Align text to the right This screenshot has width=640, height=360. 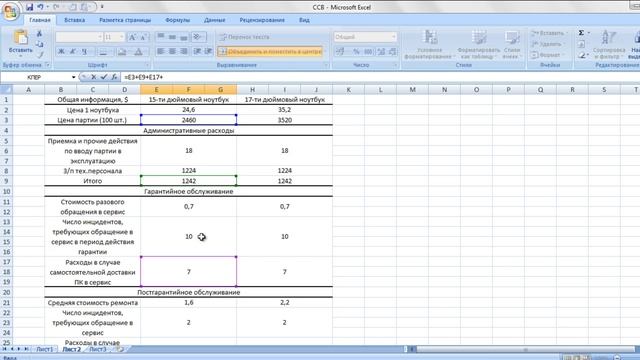tap(184, 51)
